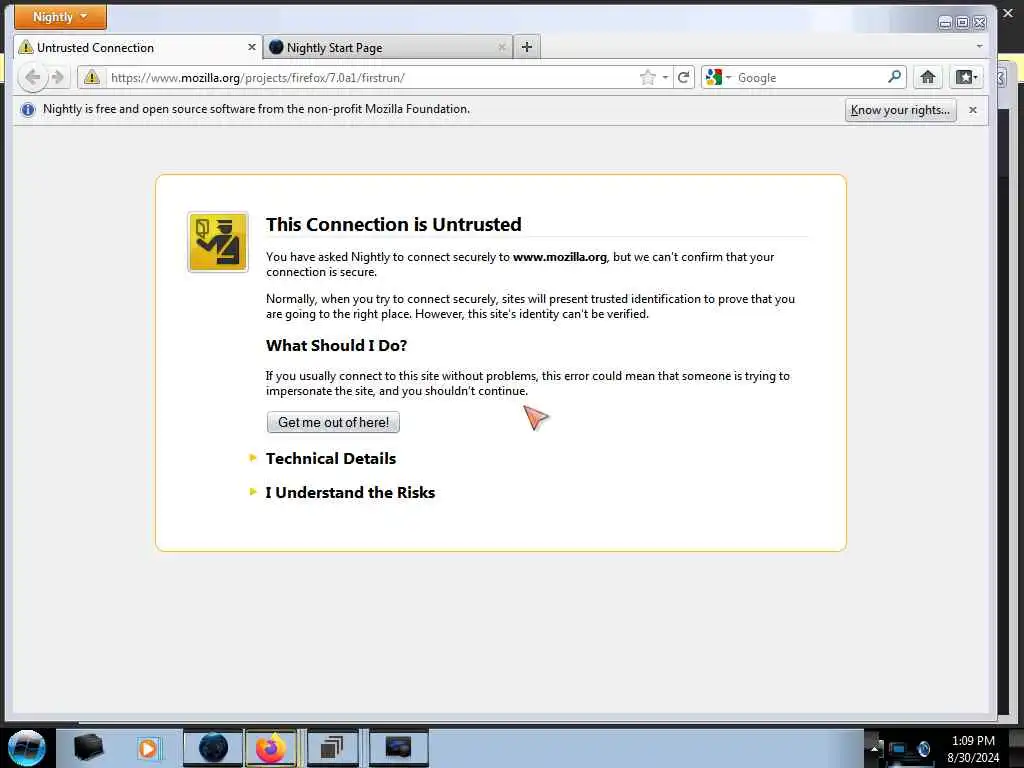Expand the Technical Details section
The image size is (1024, 768).
pos(330,458)
